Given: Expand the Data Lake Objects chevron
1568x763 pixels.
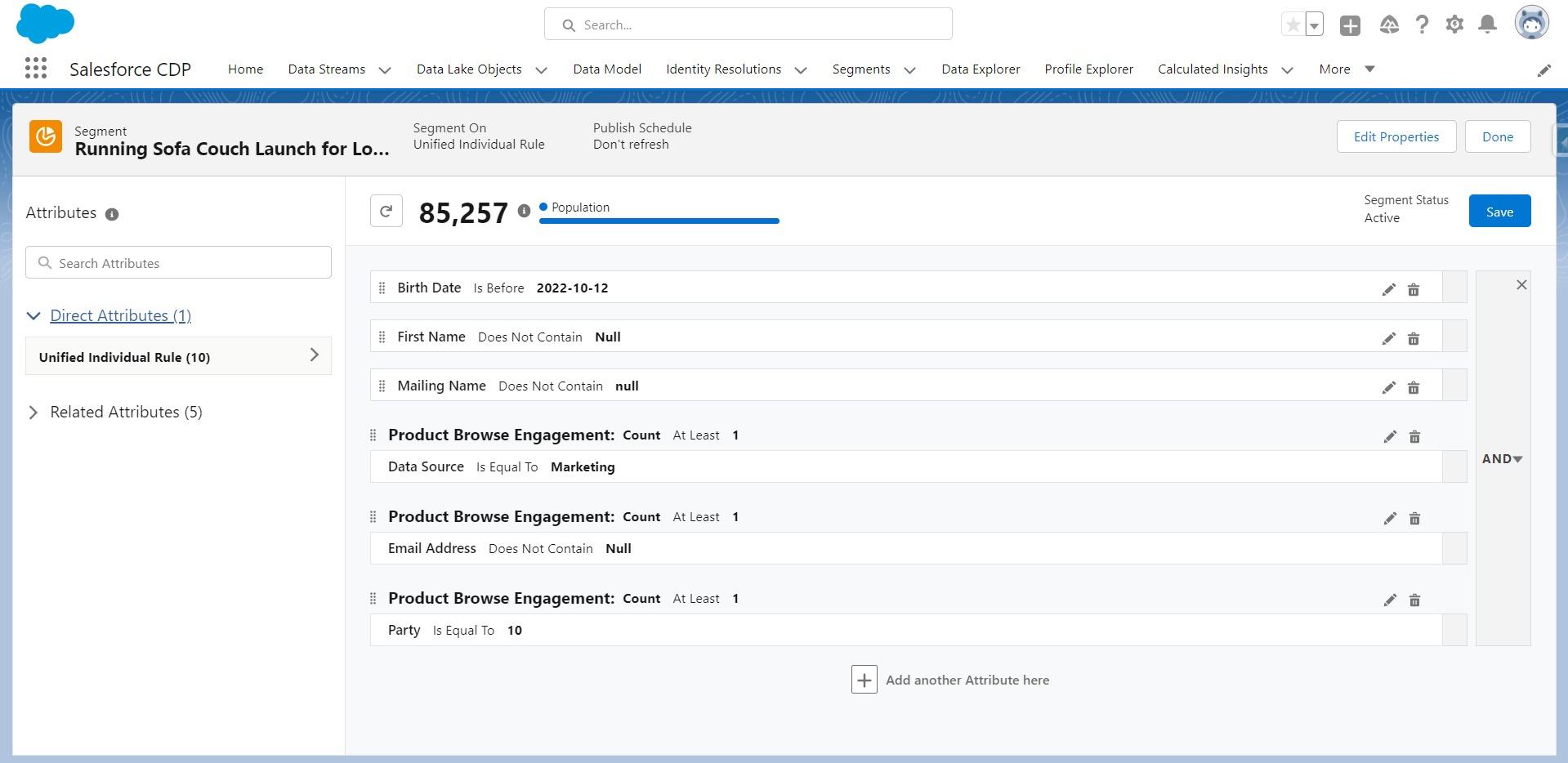Looking at the screenshot, I should (541, 70).
